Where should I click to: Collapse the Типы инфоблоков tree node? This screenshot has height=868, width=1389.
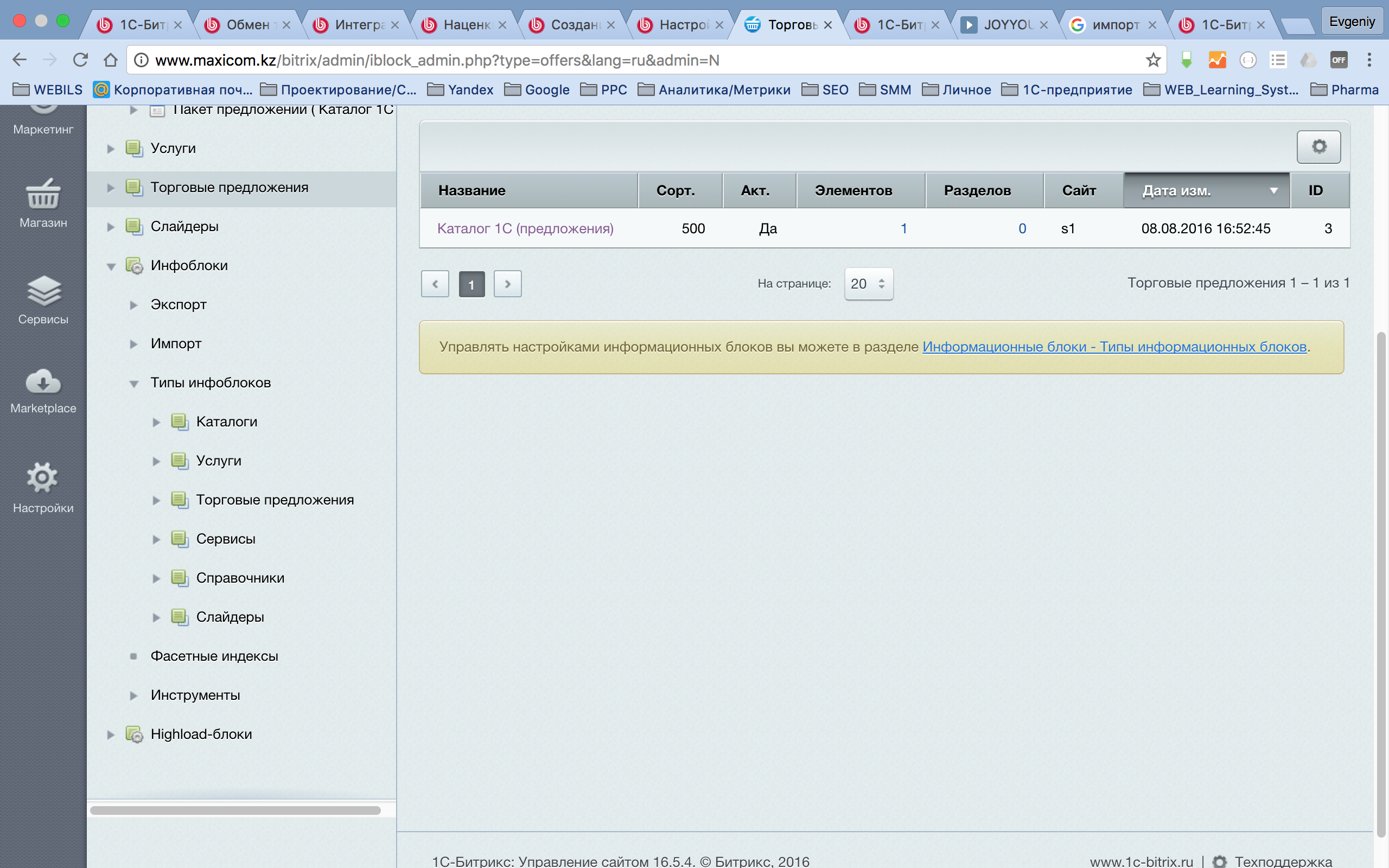click(133, 384)
